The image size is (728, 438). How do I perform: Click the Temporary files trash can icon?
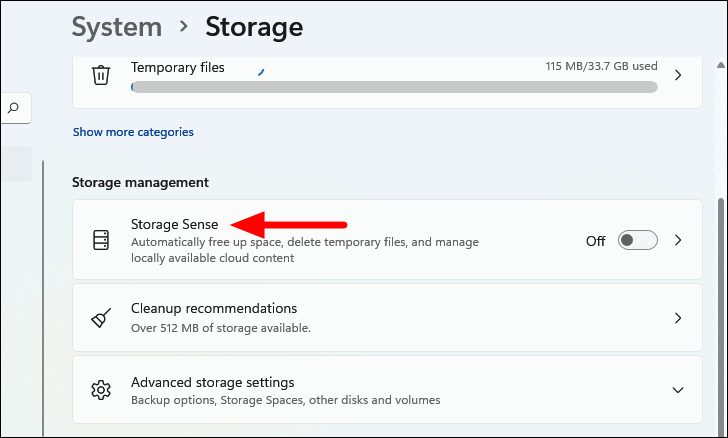coord(100,75)
